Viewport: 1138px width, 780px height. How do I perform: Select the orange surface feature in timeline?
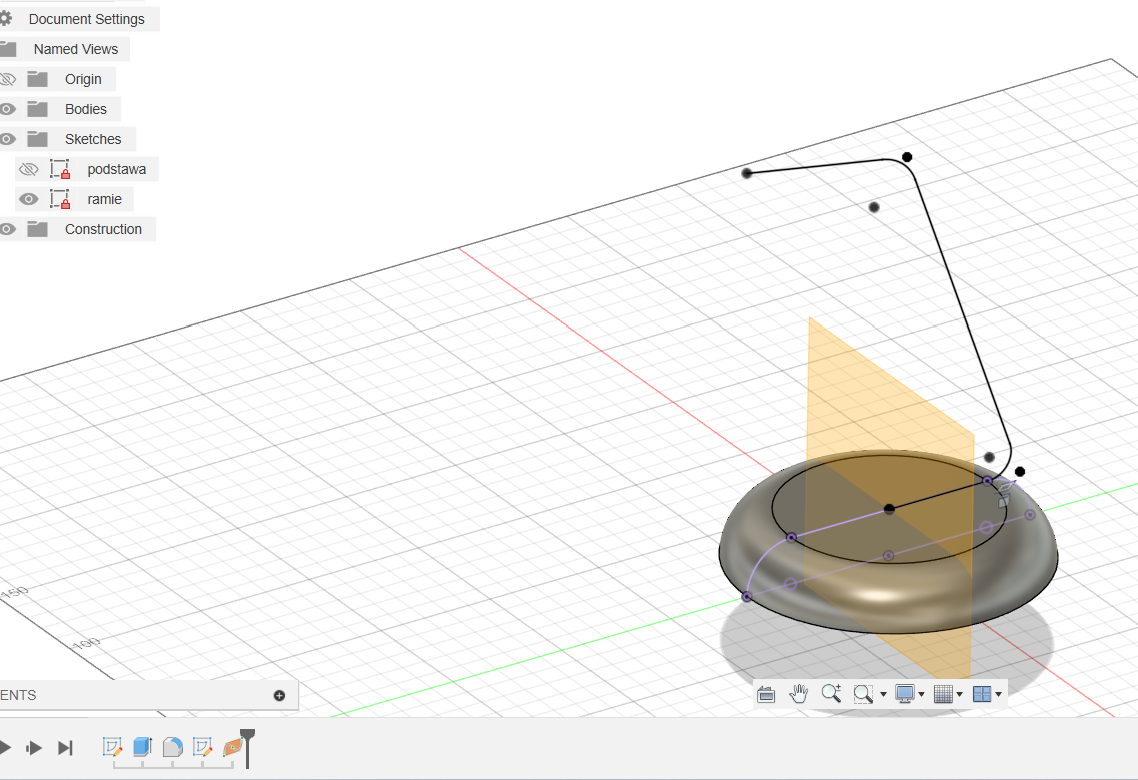click(232, 747)
